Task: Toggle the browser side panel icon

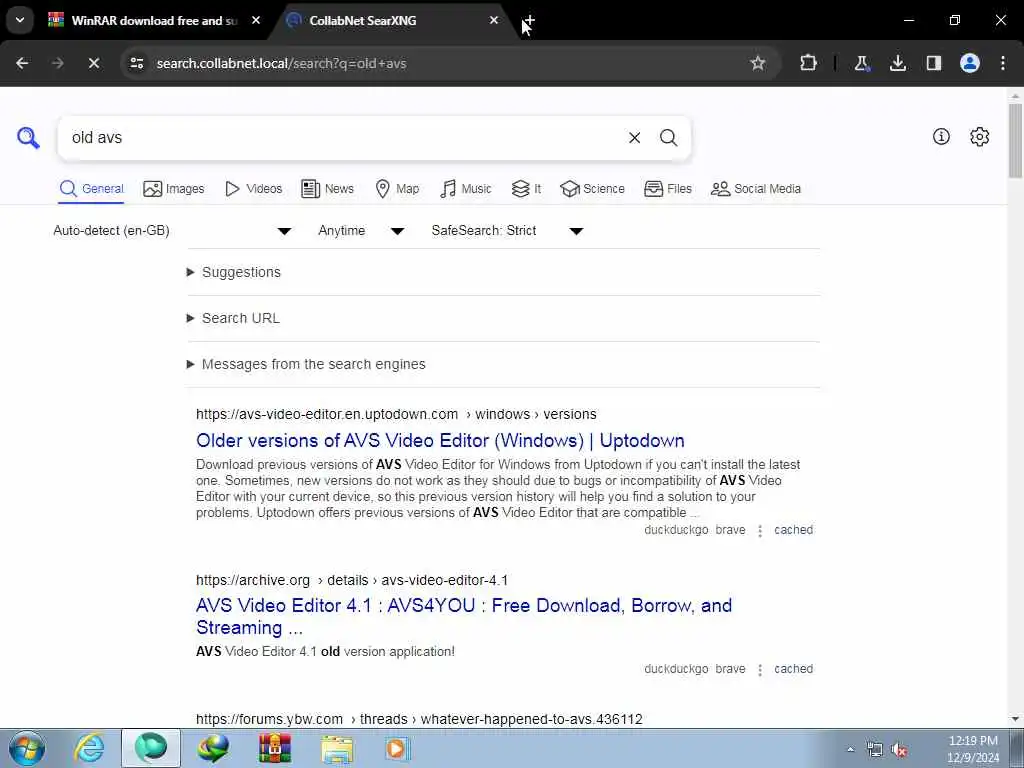Action: pyautogui.click(x=934, y=63)
